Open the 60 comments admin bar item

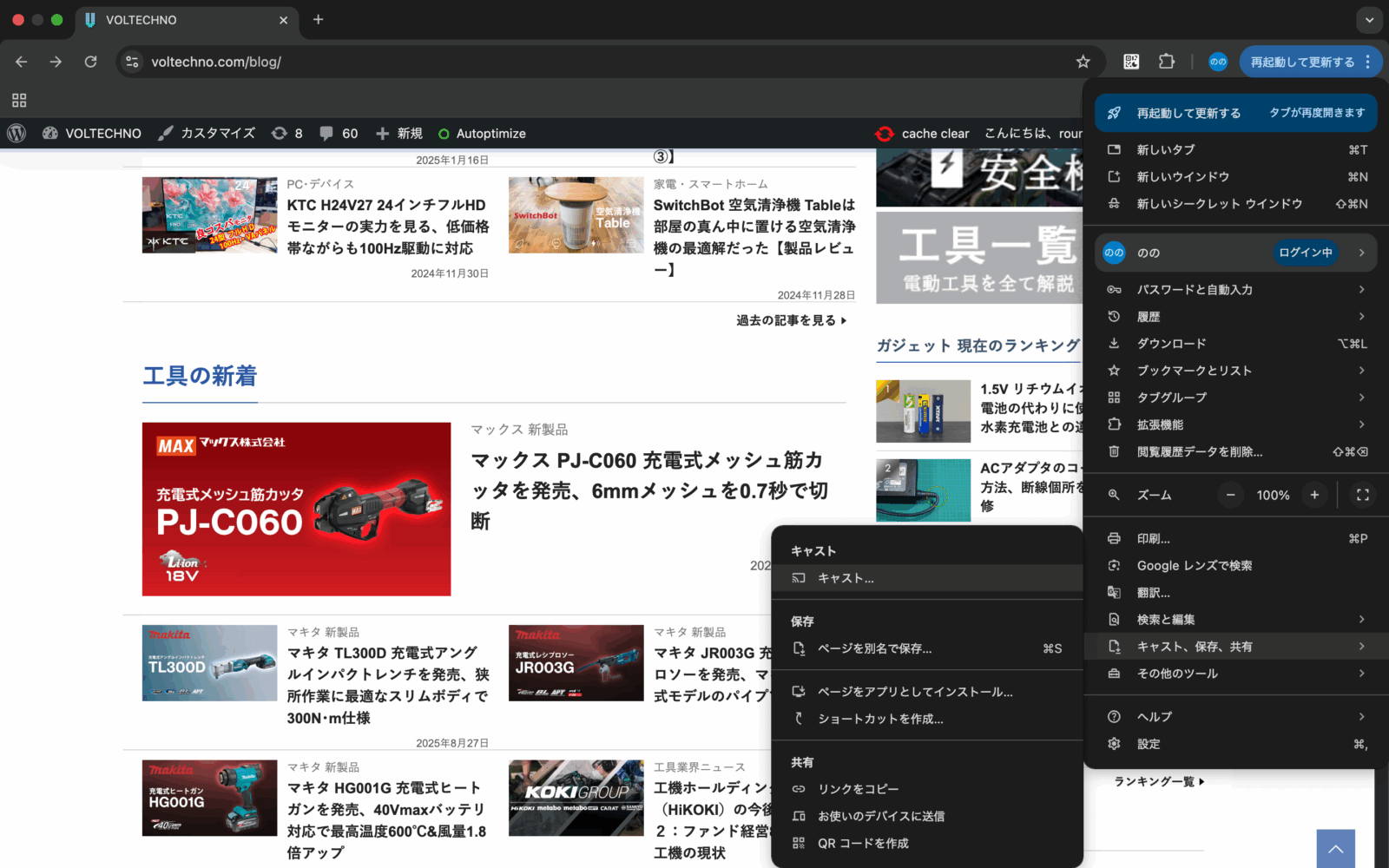(339, 133)
